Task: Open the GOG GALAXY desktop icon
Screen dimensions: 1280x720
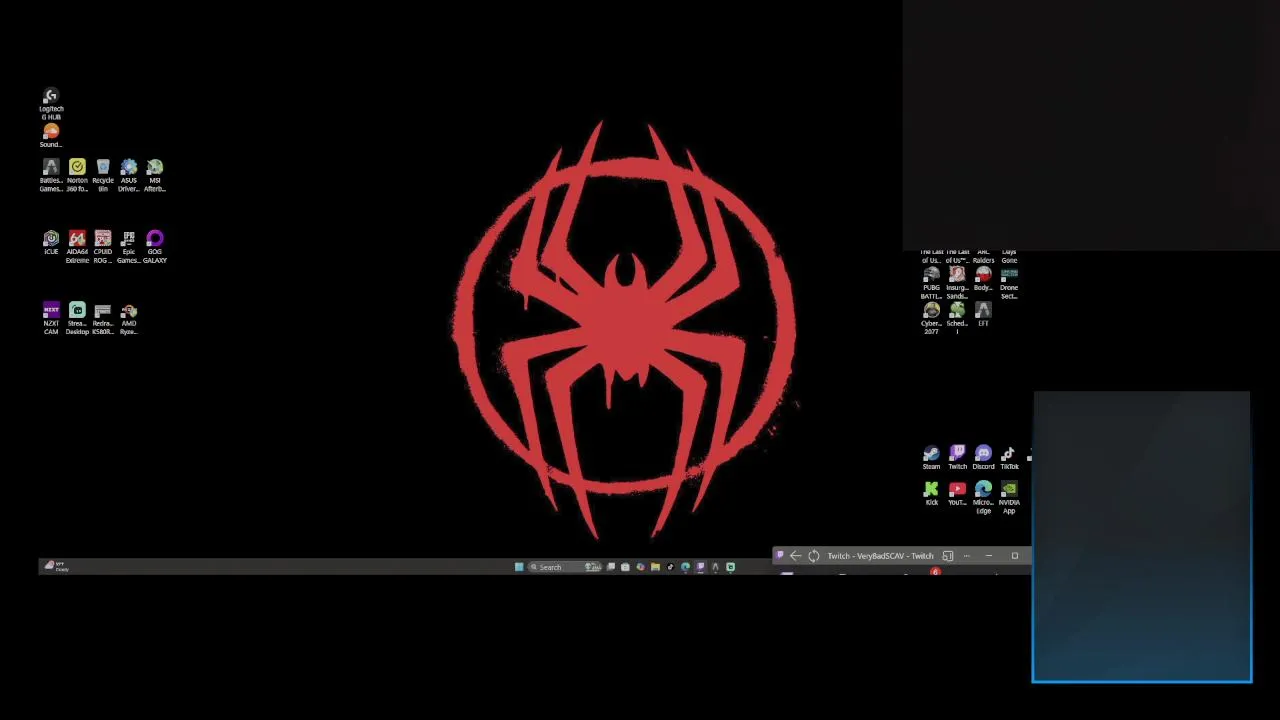Action: click(x=155, y=247)
